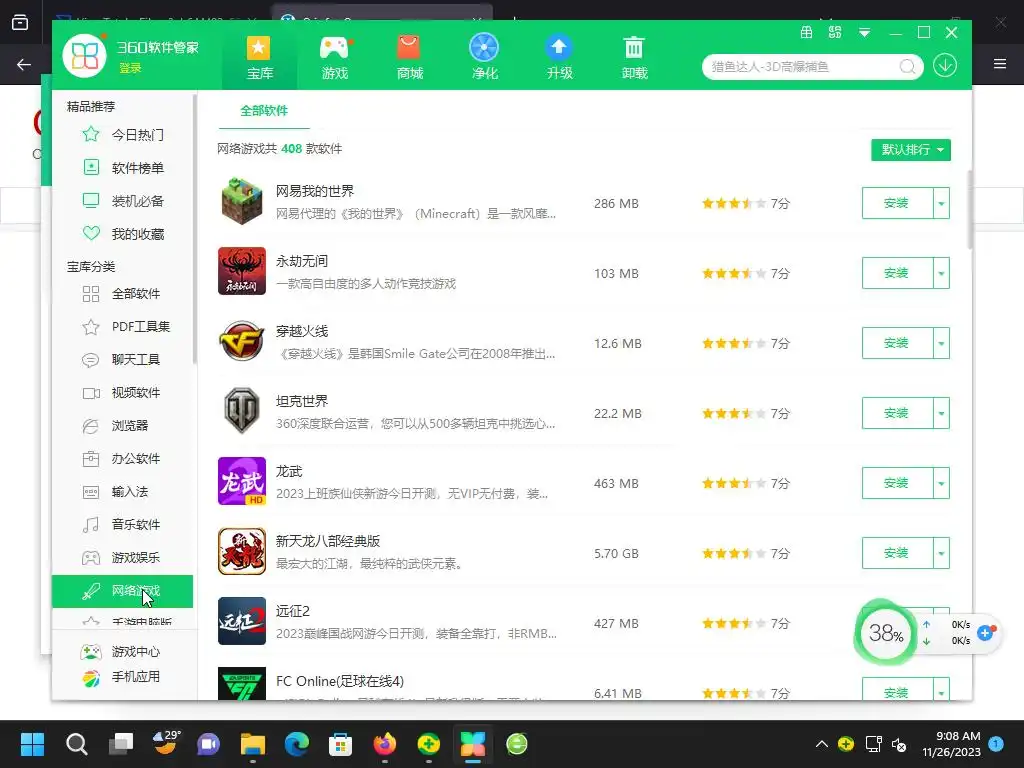Install 新天龙八部经典版

point(897,552)
